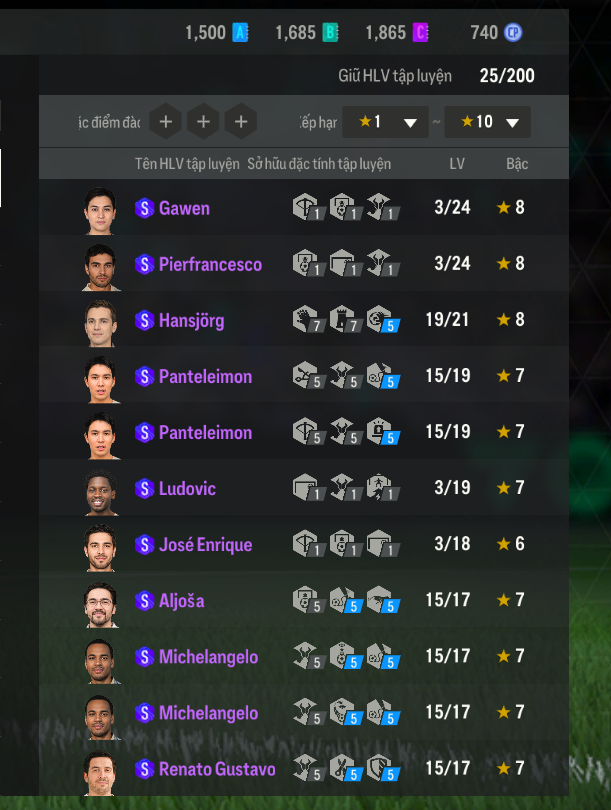611x810 pixels.
Task: Click Gawen's purple S grade badge
Action: point(145,209)
